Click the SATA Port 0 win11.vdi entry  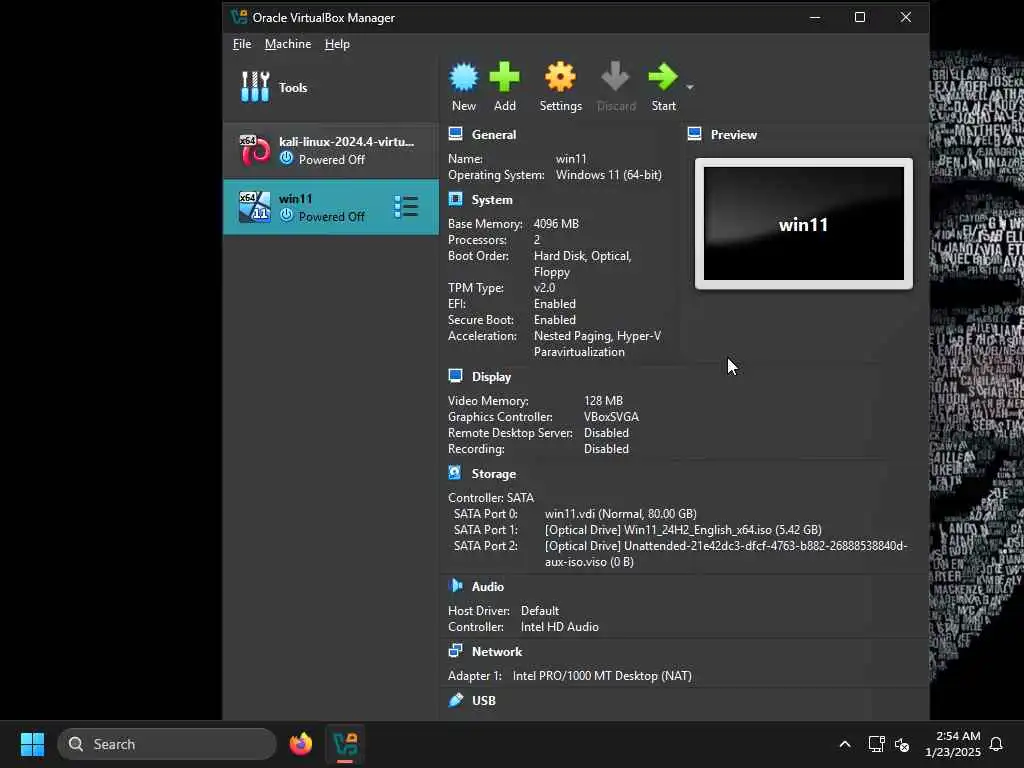pos(620,514)
